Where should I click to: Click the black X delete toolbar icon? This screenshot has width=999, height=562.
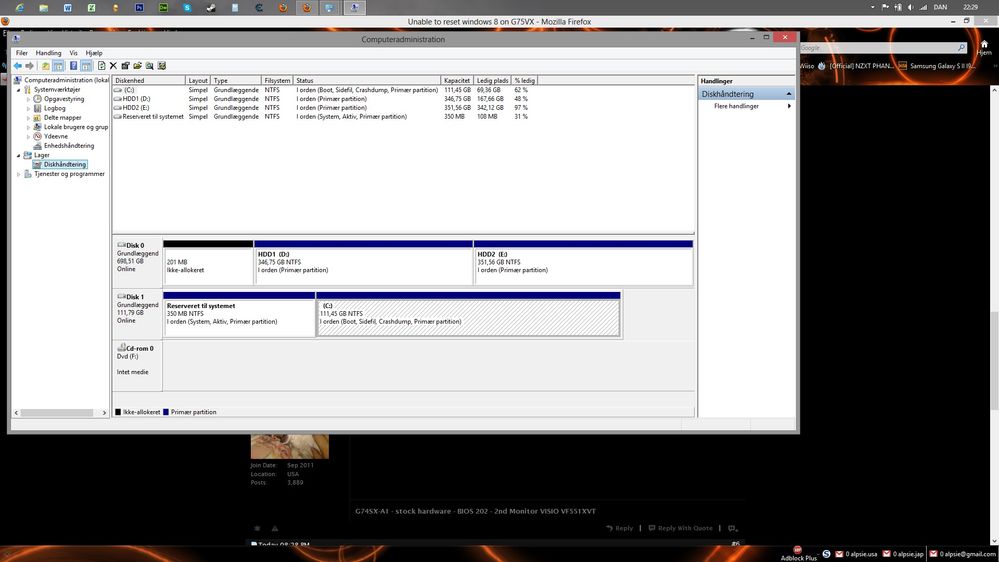coord(113,66)
